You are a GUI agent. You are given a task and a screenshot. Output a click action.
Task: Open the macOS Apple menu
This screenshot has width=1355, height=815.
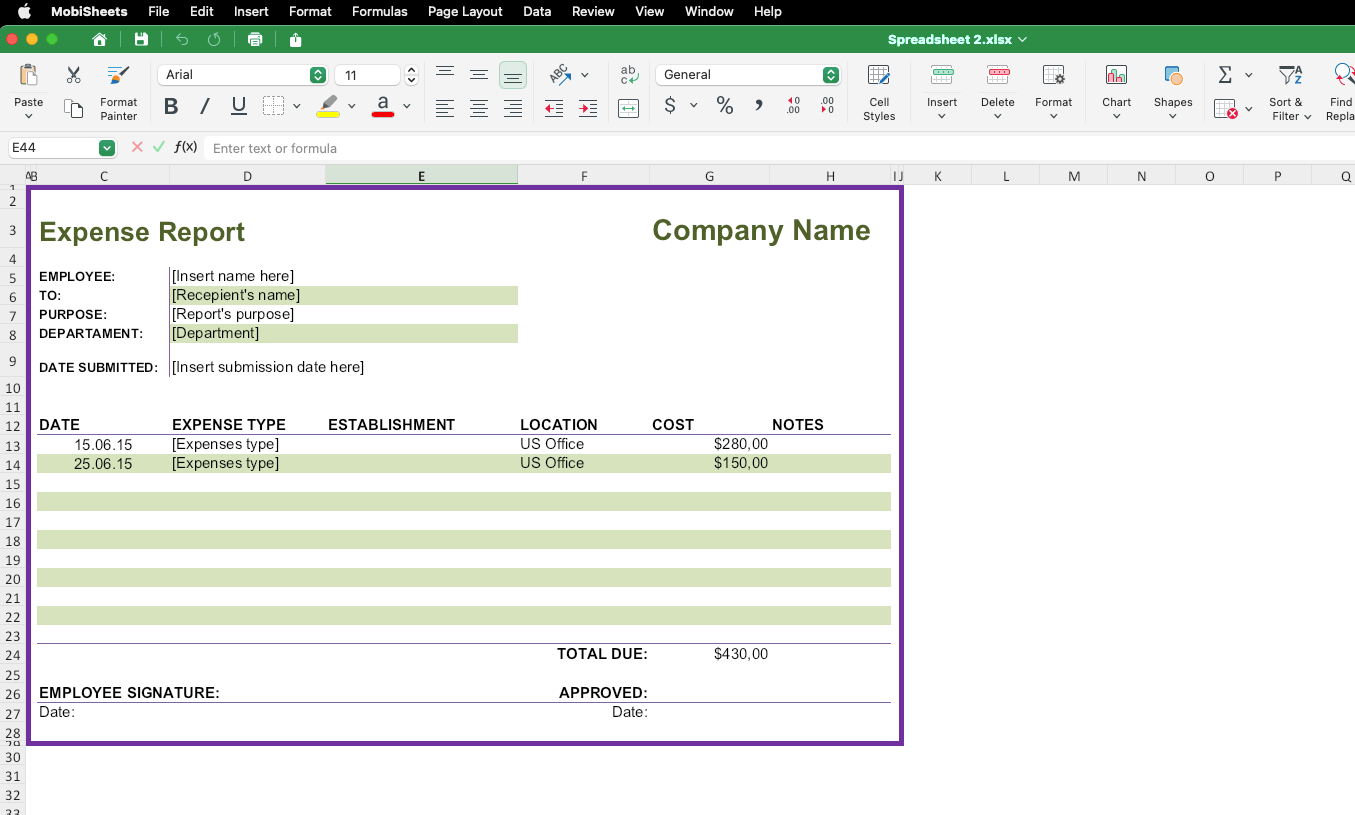[24, 12]
